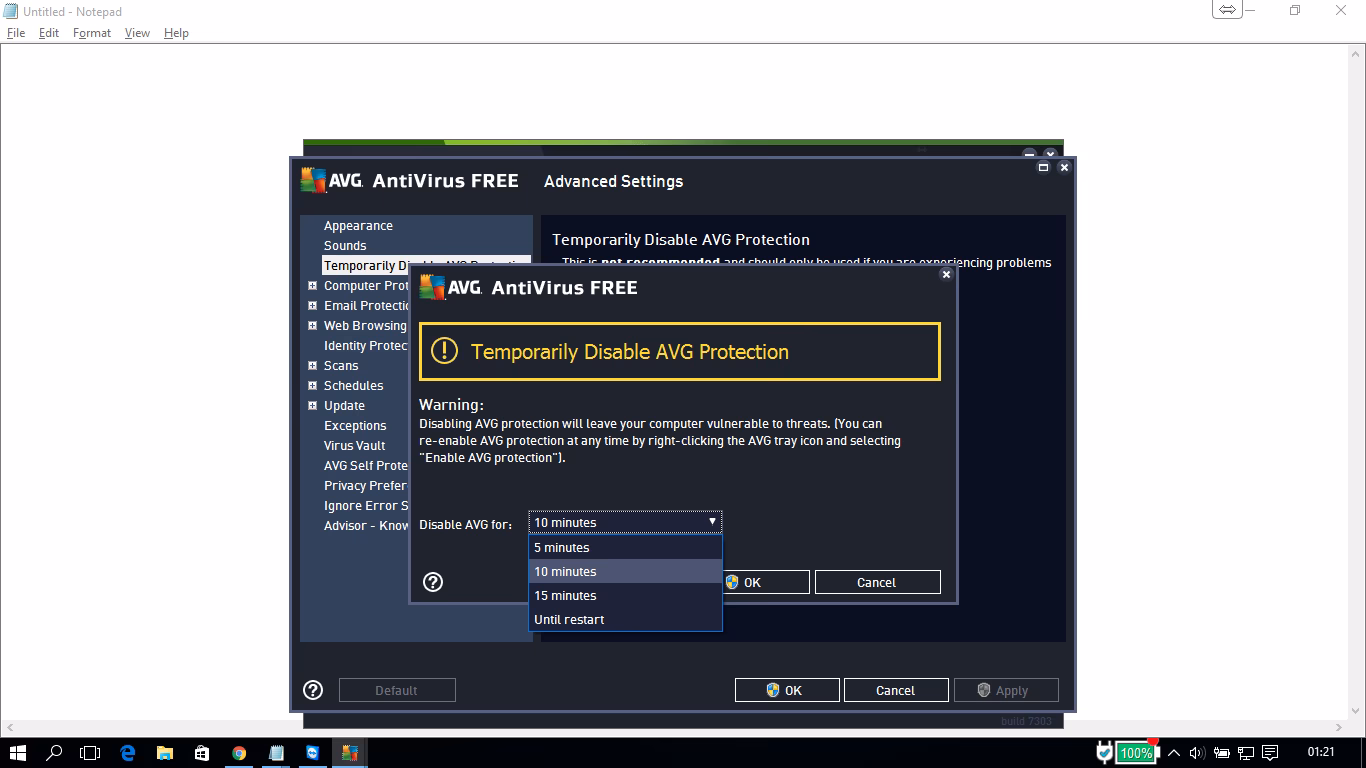Open Notepad View menu
Screen dimensions: 1366x768
pos(137,33)
